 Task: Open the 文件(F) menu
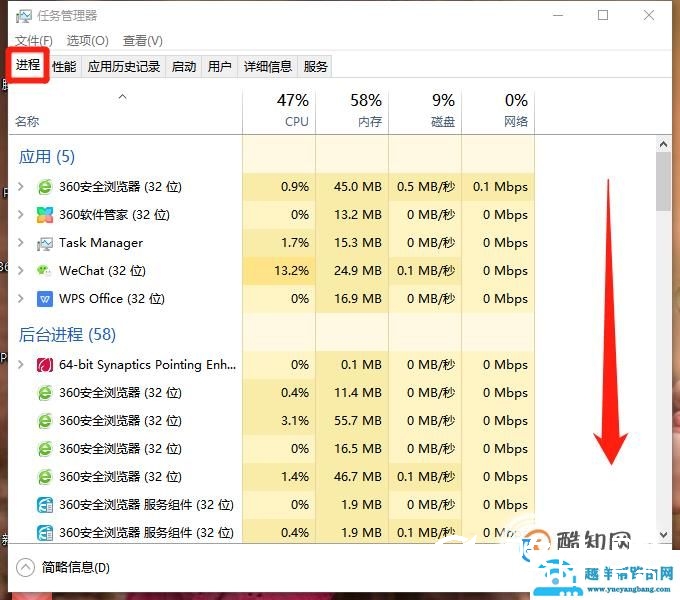click(x=34, y=41)
